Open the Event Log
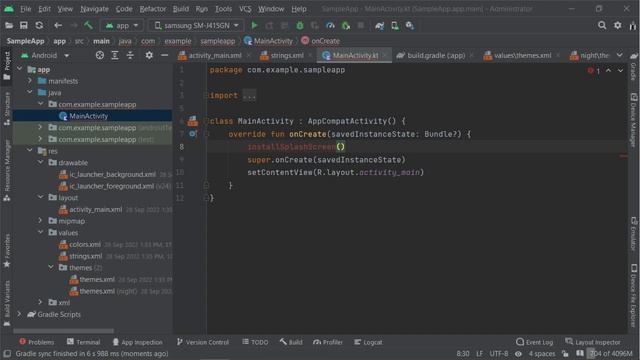640x360 pixels. [x=534, y=342]
